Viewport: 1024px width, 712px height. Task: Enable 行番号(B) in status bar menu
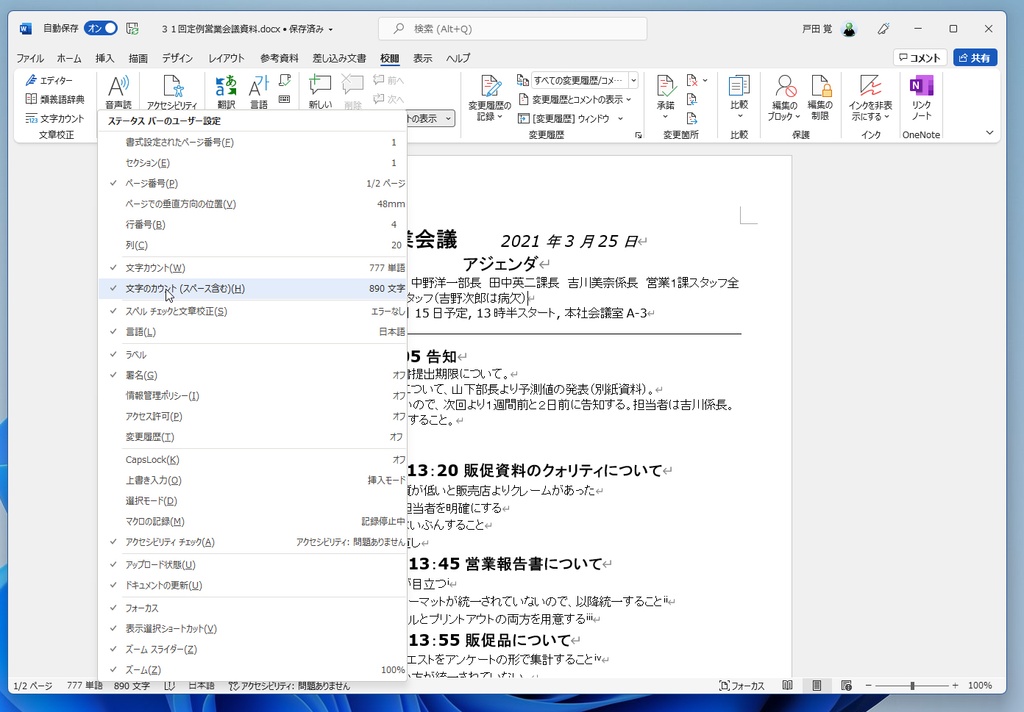point(252,225)
